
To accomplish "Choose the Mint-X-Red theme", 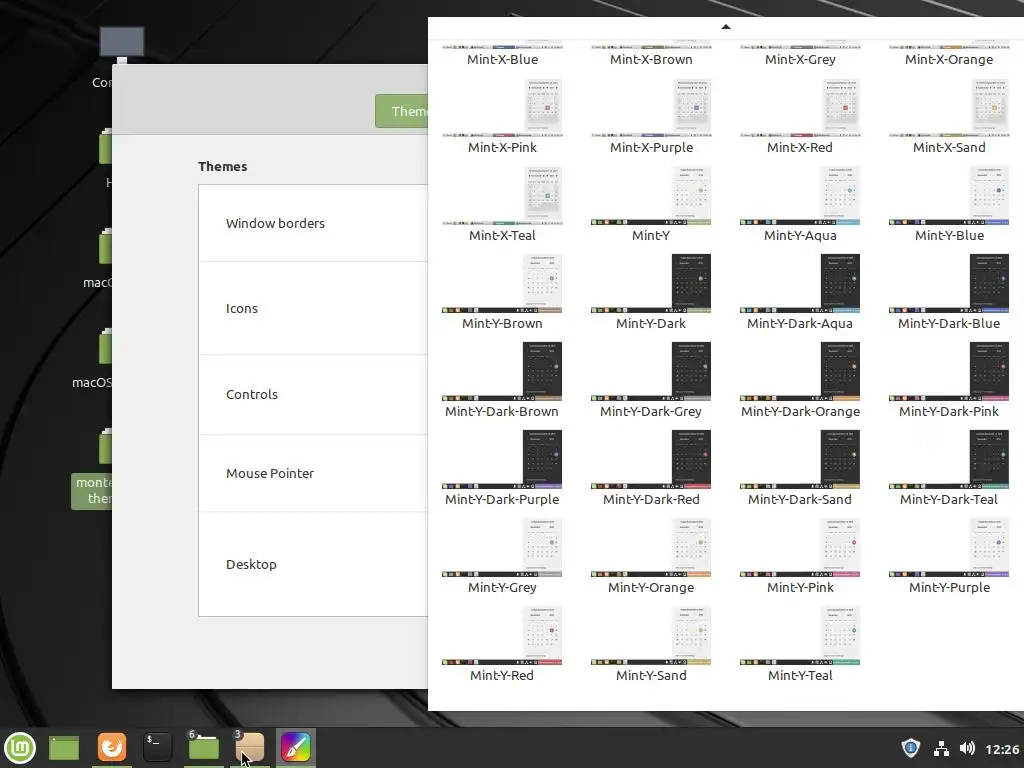I will pyautogui.click(x=800, y=117).
